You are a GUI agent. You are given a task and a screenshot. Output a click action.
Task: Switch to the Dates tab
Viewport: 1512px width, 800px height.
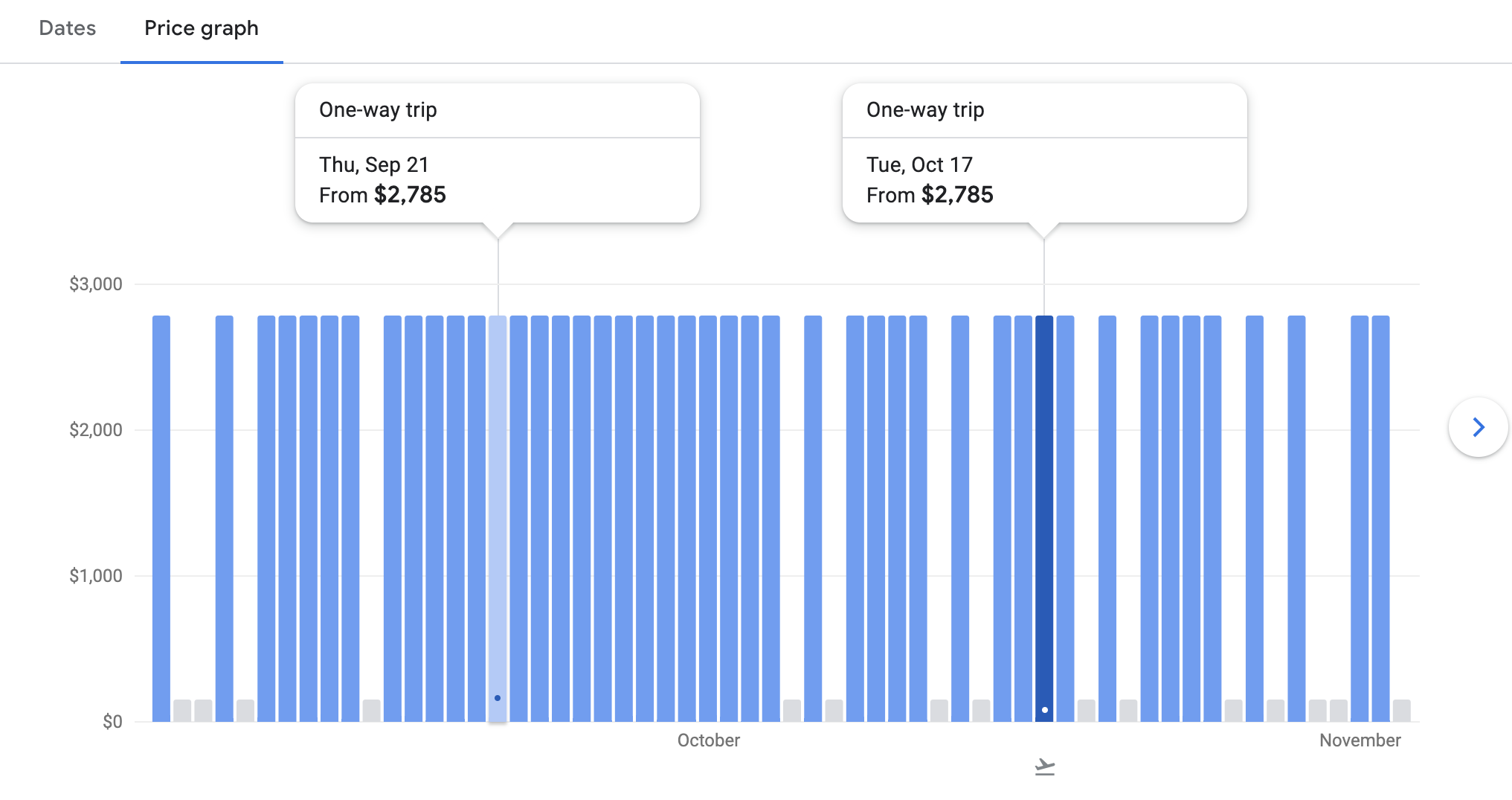click(68, 28)
